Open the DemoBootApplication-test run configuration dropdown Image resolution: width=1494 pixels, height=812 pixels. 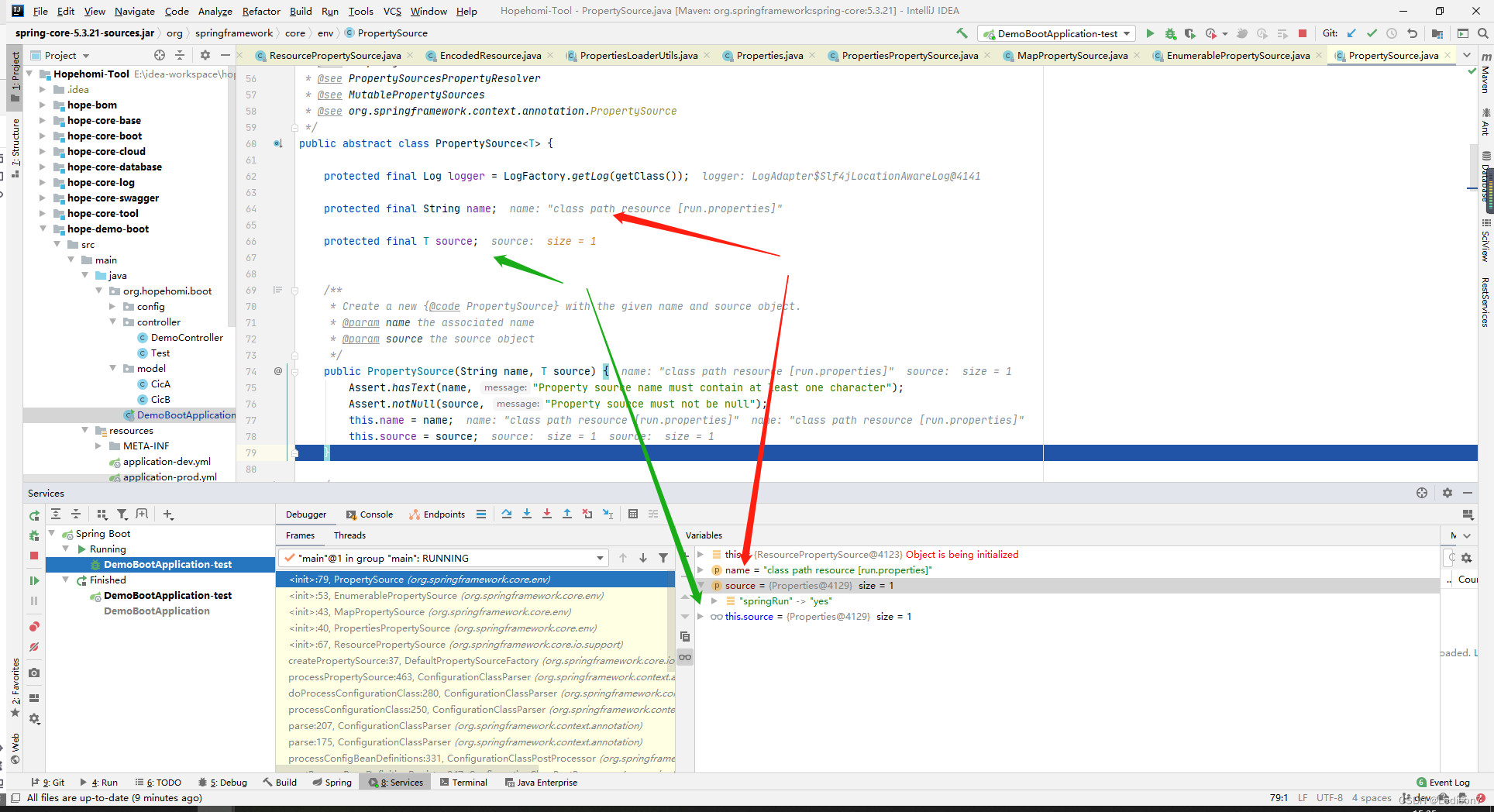click(x=1127, y=33)
